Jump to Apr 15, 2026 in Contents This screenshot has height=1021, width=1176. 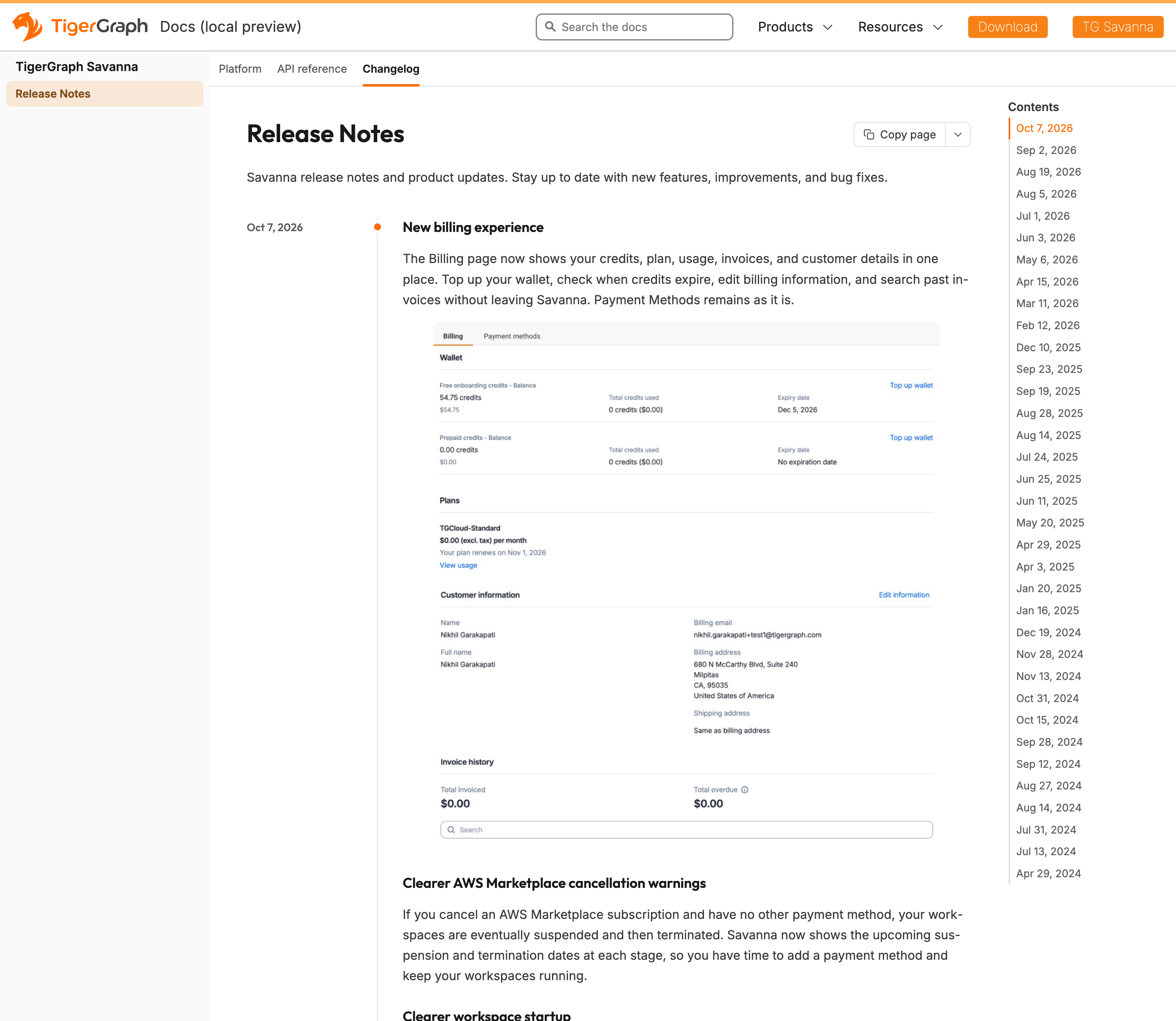point(1047,281)
